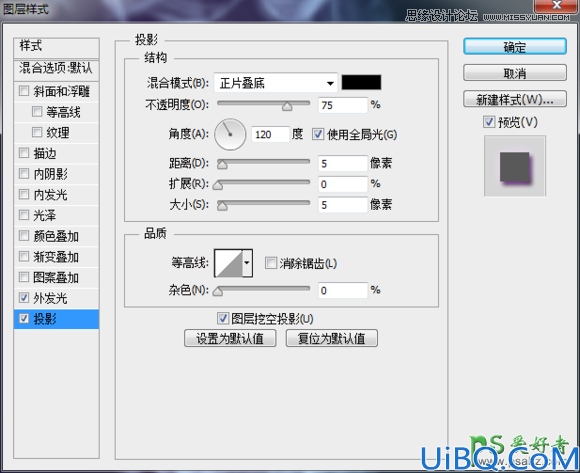
Task: Open the 图案叠加 settings entry
Action: tap(56, 277)
